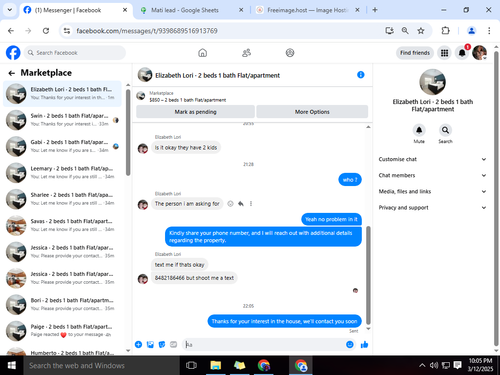Viewport: 500px width, 375px height.
Task: Open the tab search dropdown arrow
Action: click(10, 10)
